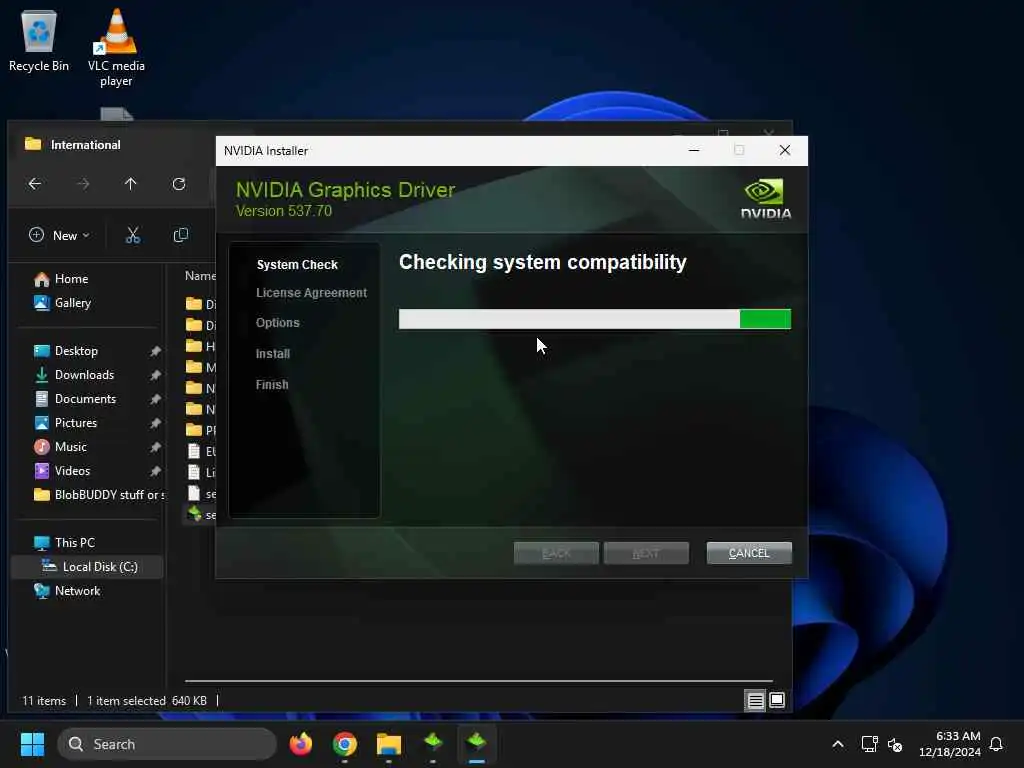Image resolution: width=1024 pixels, height=768 pixels.
Task: Open the network status tray icon
Action: point(869,744)
